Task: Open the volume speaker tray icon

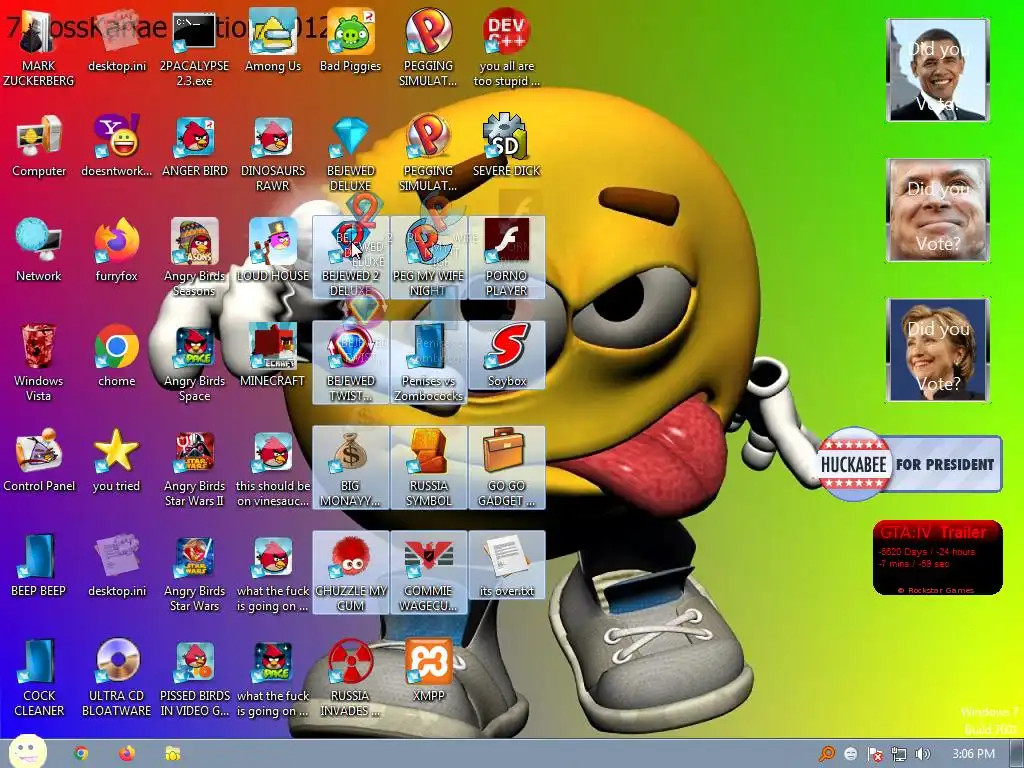Action: [x=922, y=754]
